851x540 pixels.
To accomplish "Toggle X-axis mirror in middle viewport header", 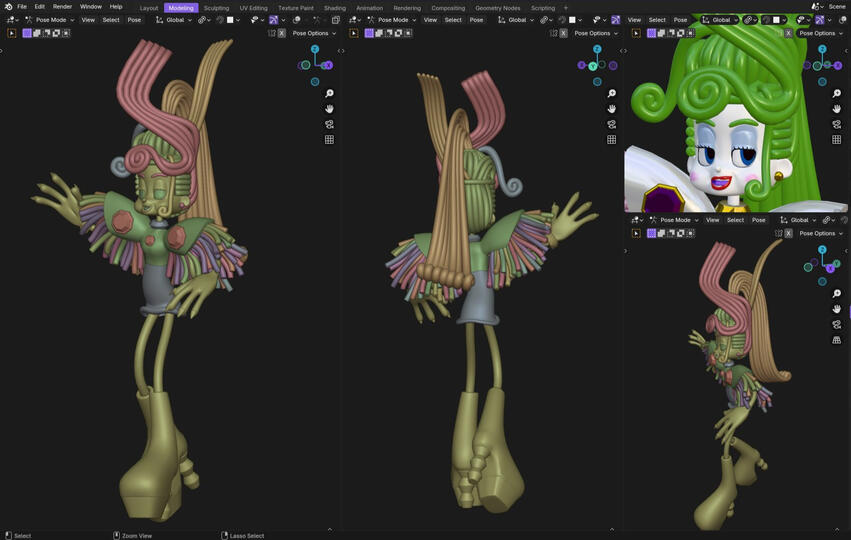I will pyautogui.click(x=563, y=33).
